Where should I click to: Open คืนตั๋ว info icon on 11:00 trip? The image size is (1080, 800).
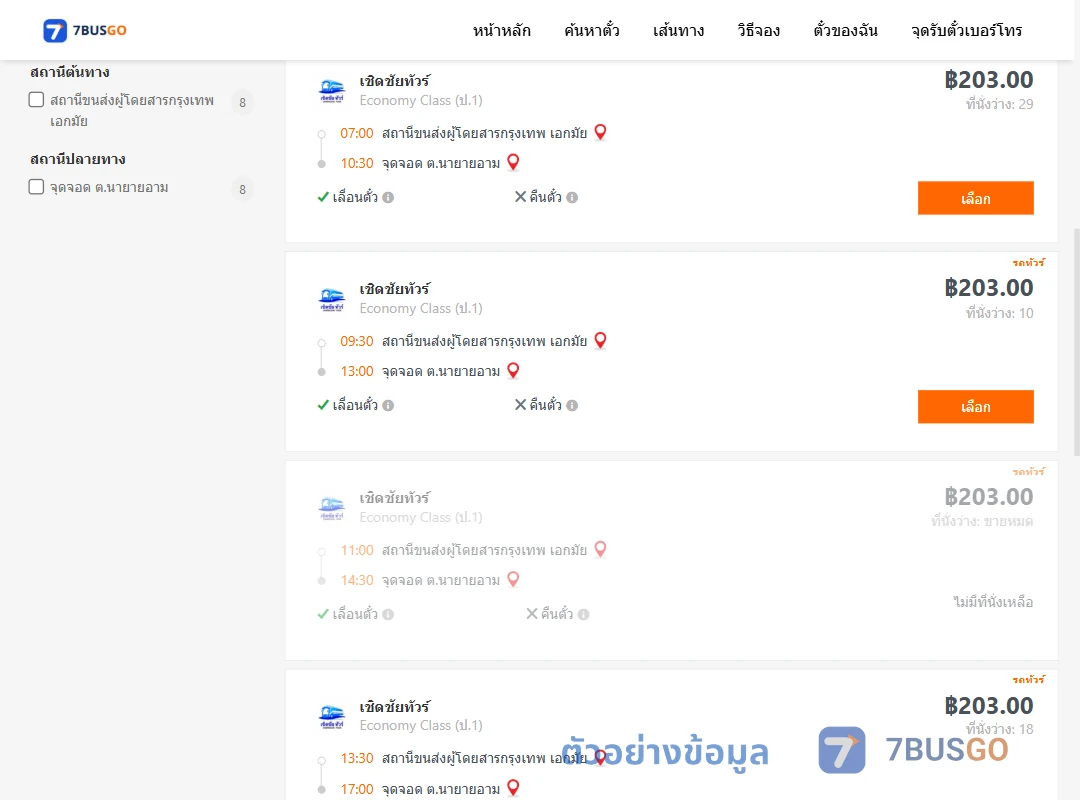tap(583, 615)
